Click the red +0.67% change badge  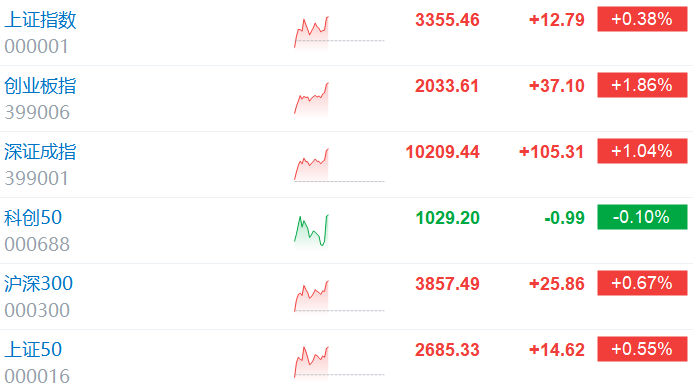coord(642,283)
